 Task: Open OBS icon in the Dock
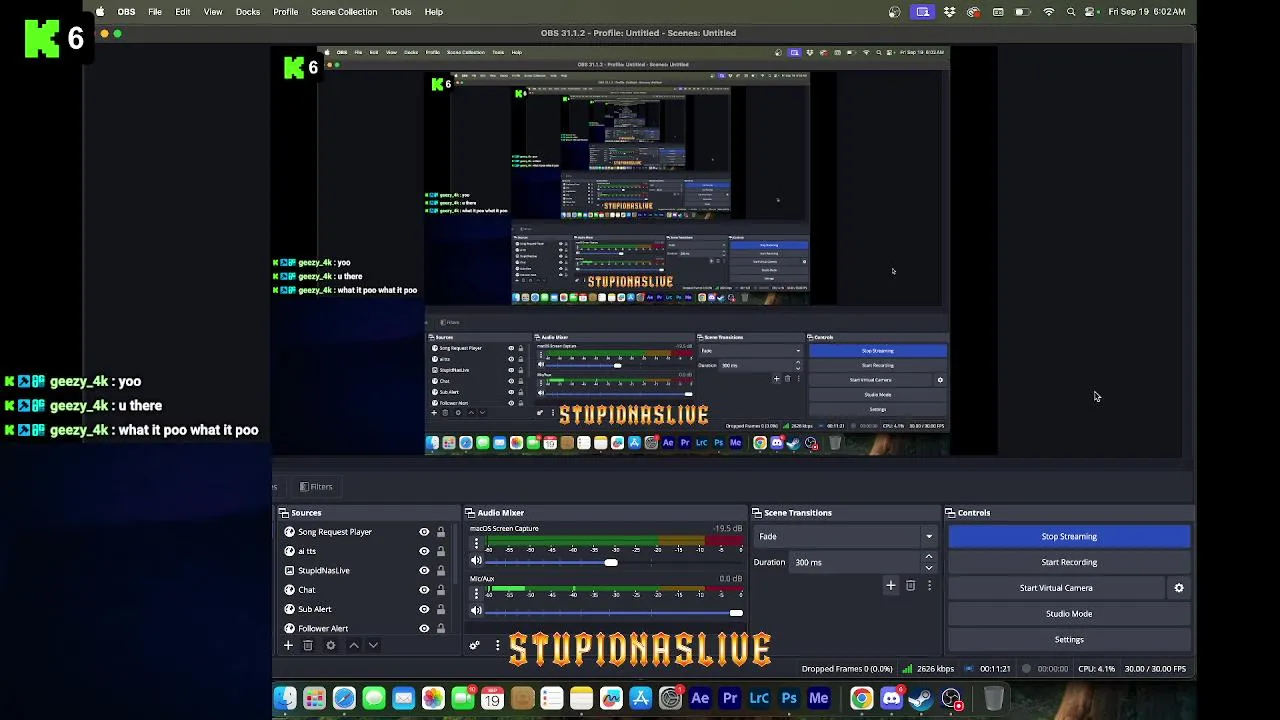click(x=951, y=699)
